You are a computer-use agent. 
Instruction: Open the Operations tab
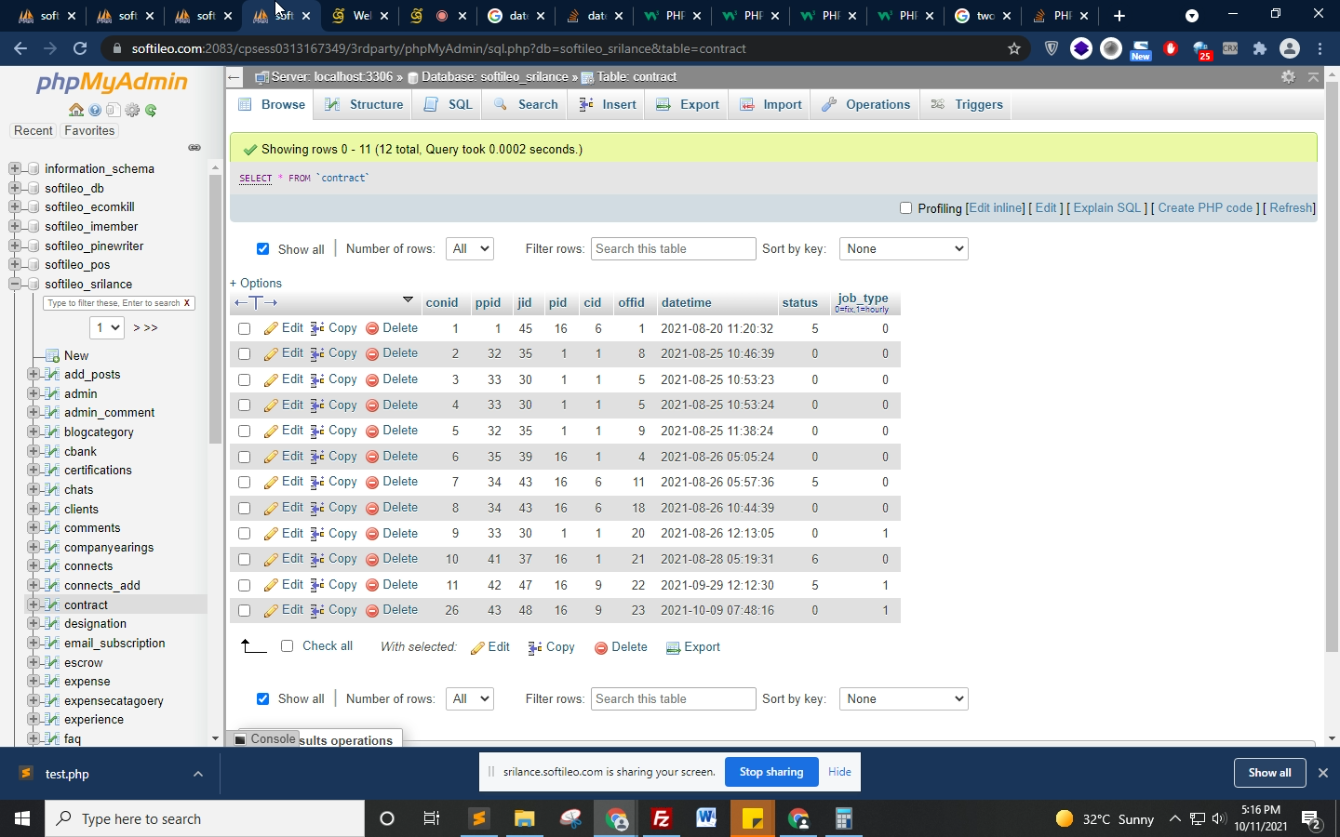866,104
